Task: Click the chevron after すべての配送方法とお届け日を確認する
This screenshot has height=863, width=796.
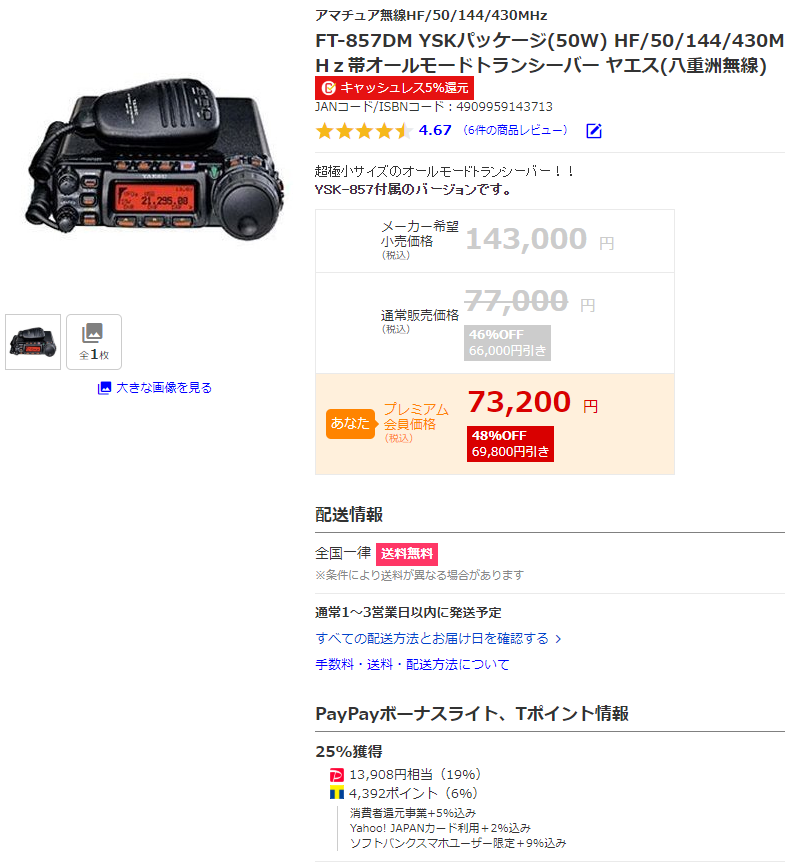Action: click(558, 638)
